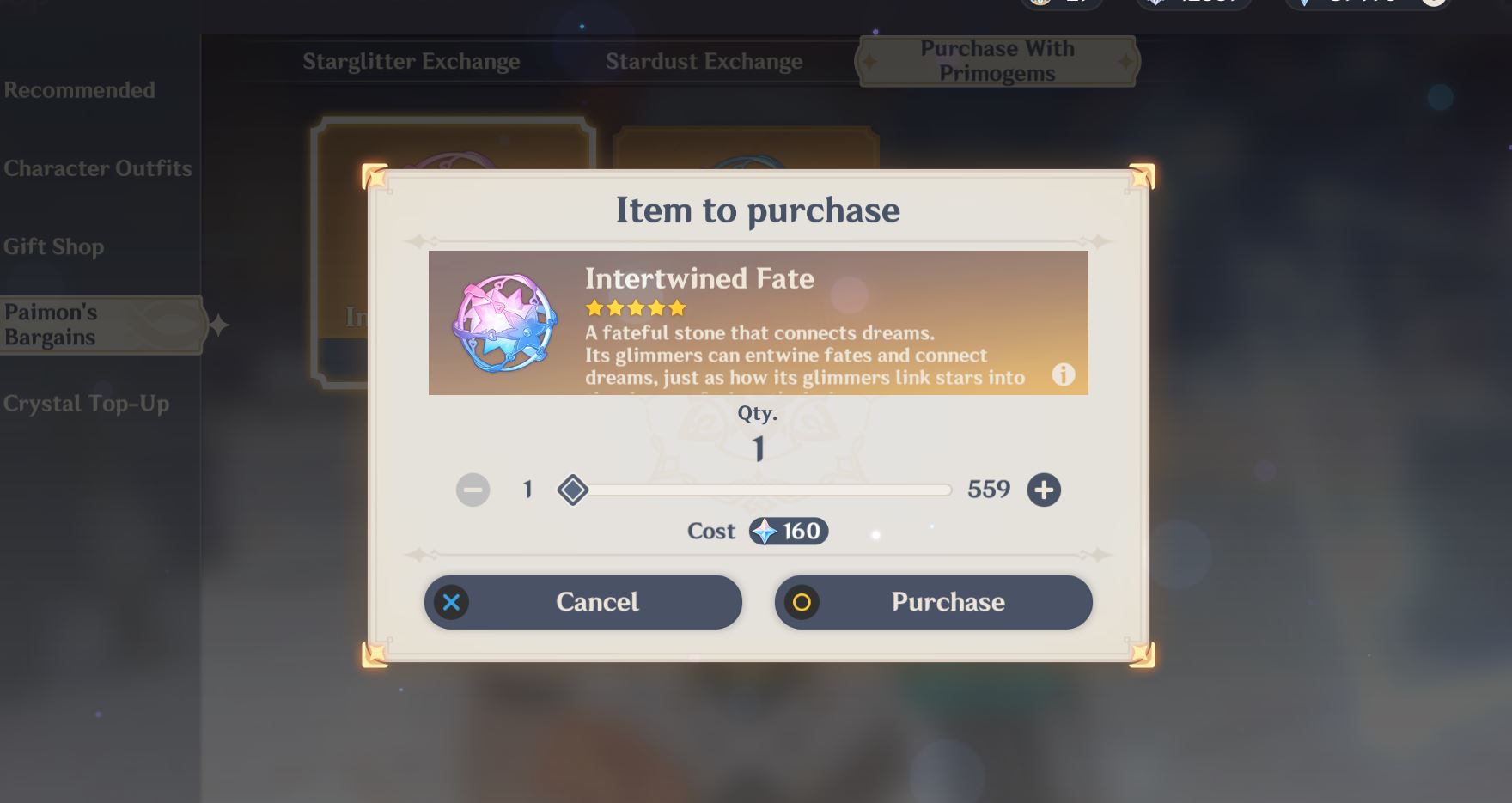Decrease quantity with the minus button
Viewport: 1512px width, 803px height.
[x=472, y=490]
